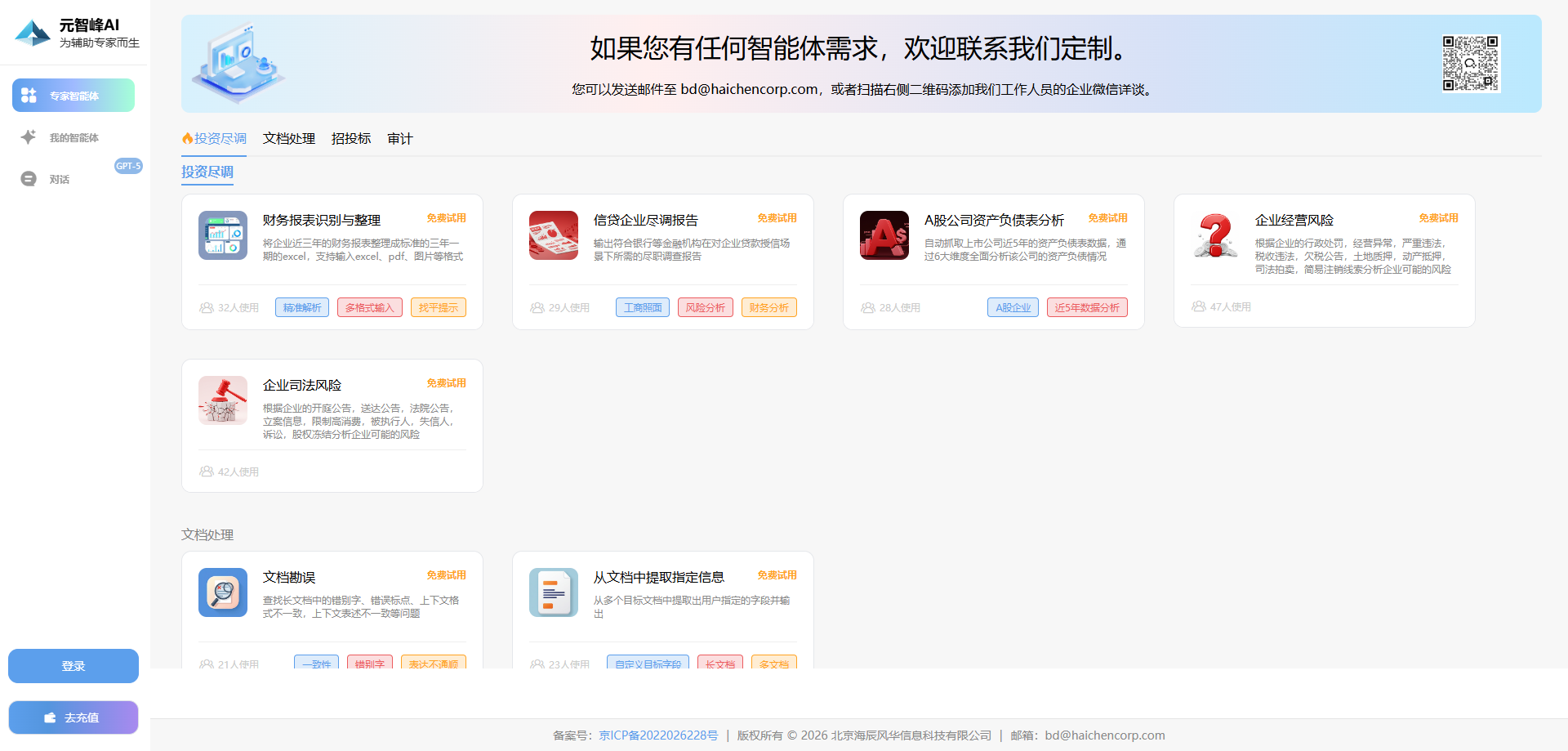1568x751 pixels.
Task: Click the 47人使用 users icon
Action: point(1199,306)
